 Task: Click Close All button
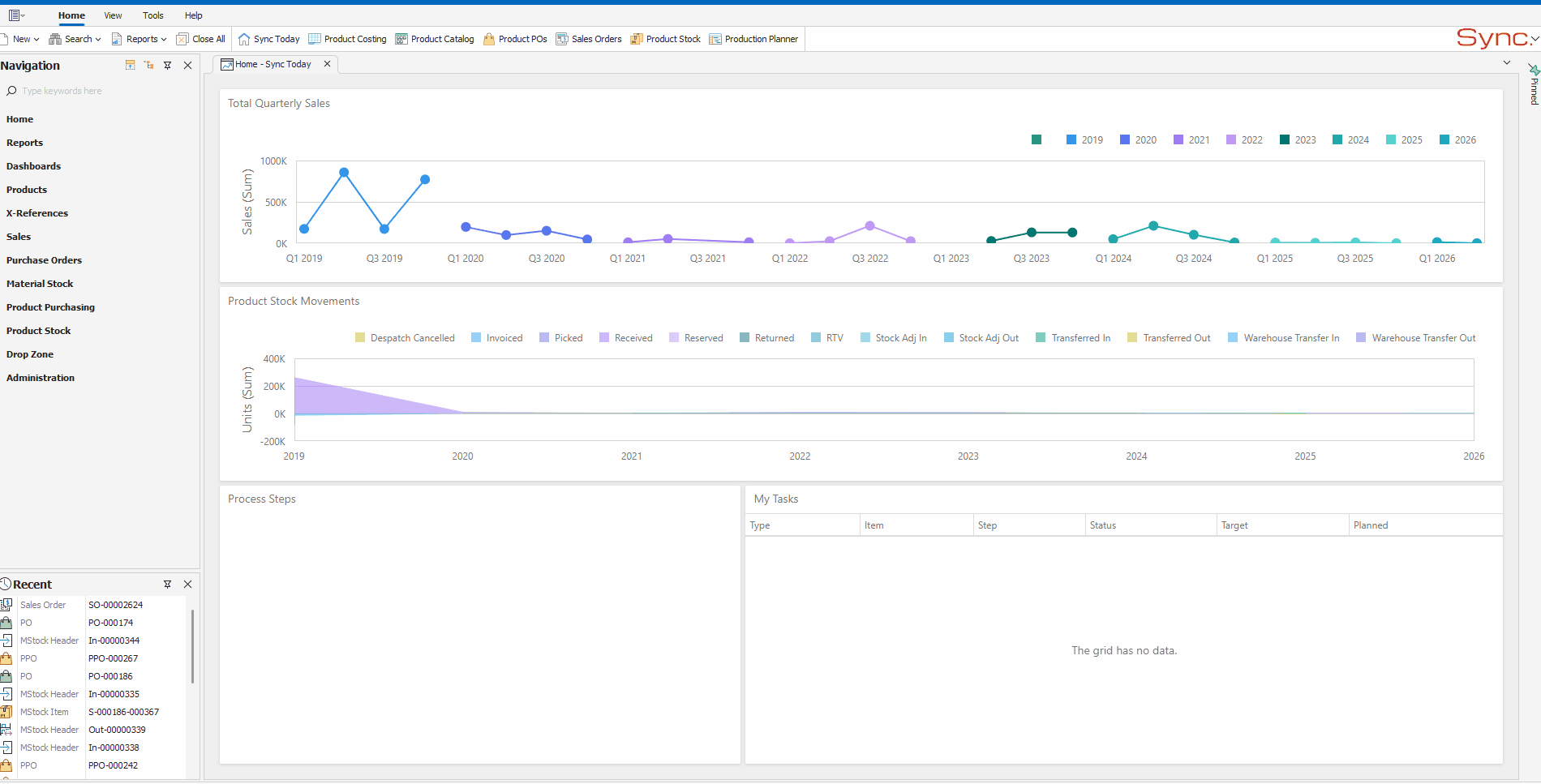(201, 39)
